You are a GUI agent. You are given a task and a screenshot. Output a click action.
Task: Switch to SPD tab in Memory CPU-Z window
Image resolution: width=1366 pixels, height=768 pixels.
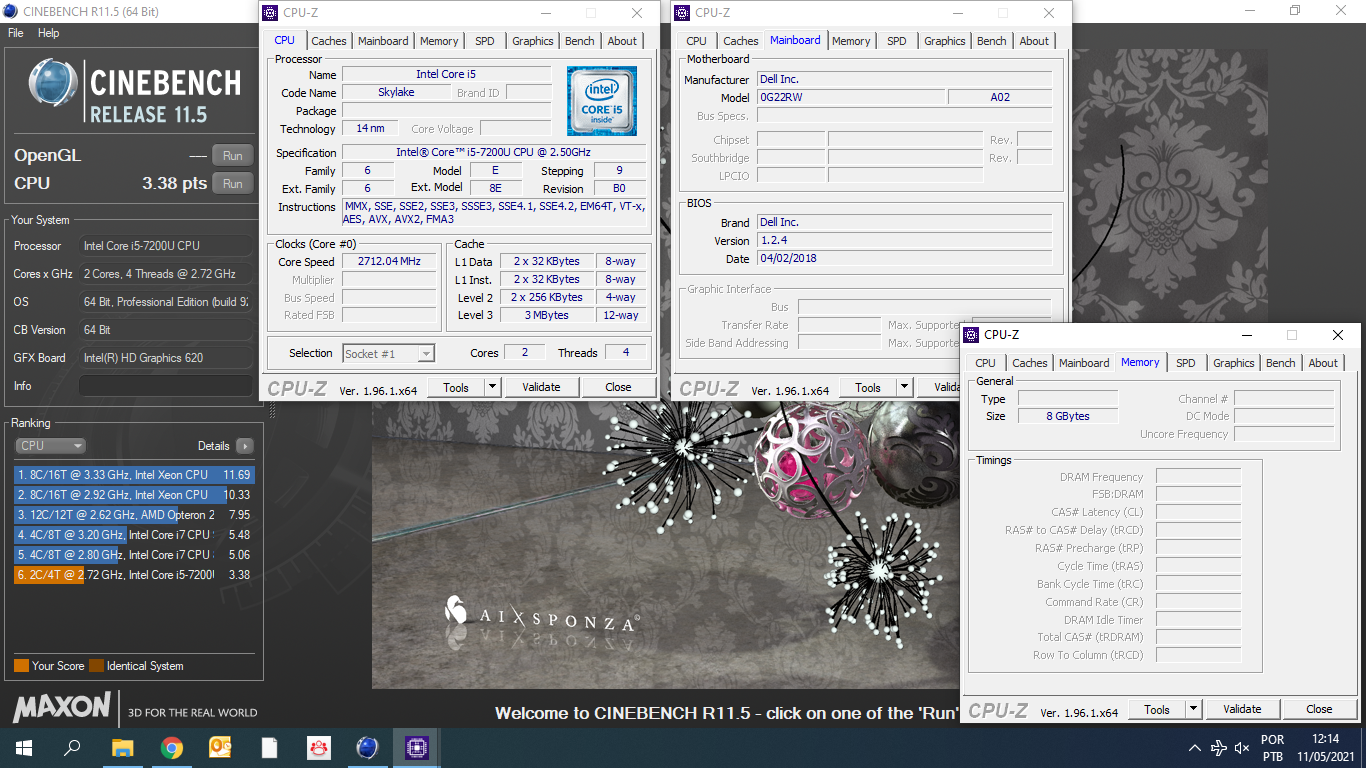point(1186,363)
